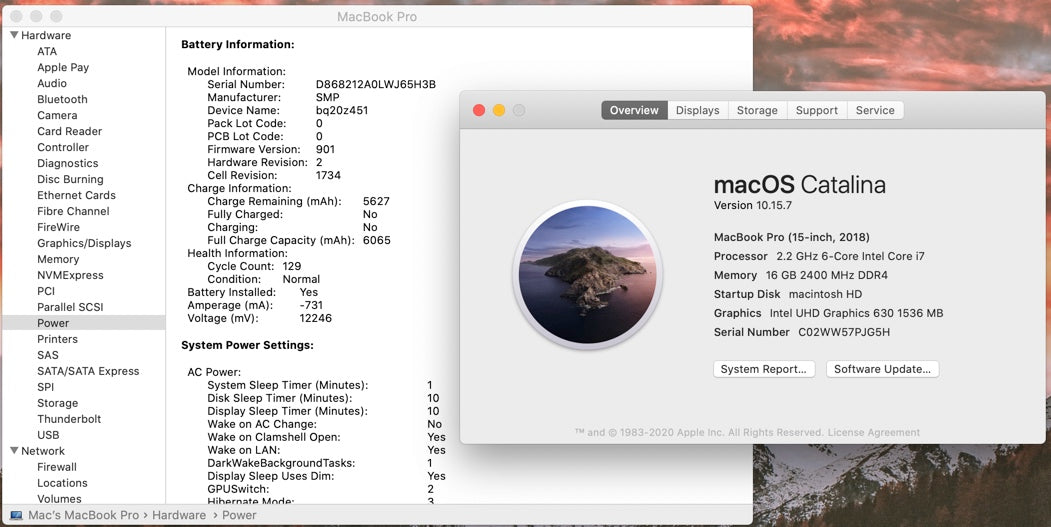This screenshot has height=527, width=1051.
Task: Select PCI in the sidebar
Action: click(x=46, y=291)
